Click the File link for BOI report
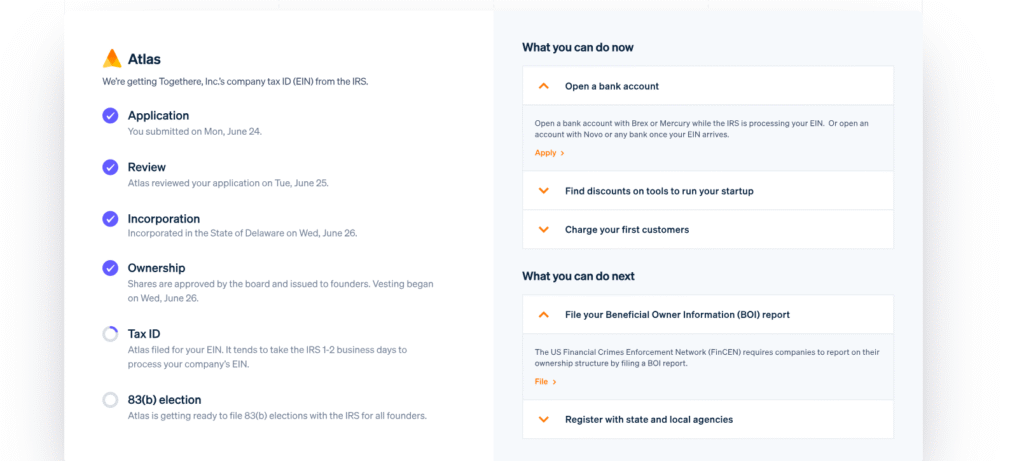This screenshot has height=461, width=1024. coord(545,382)
